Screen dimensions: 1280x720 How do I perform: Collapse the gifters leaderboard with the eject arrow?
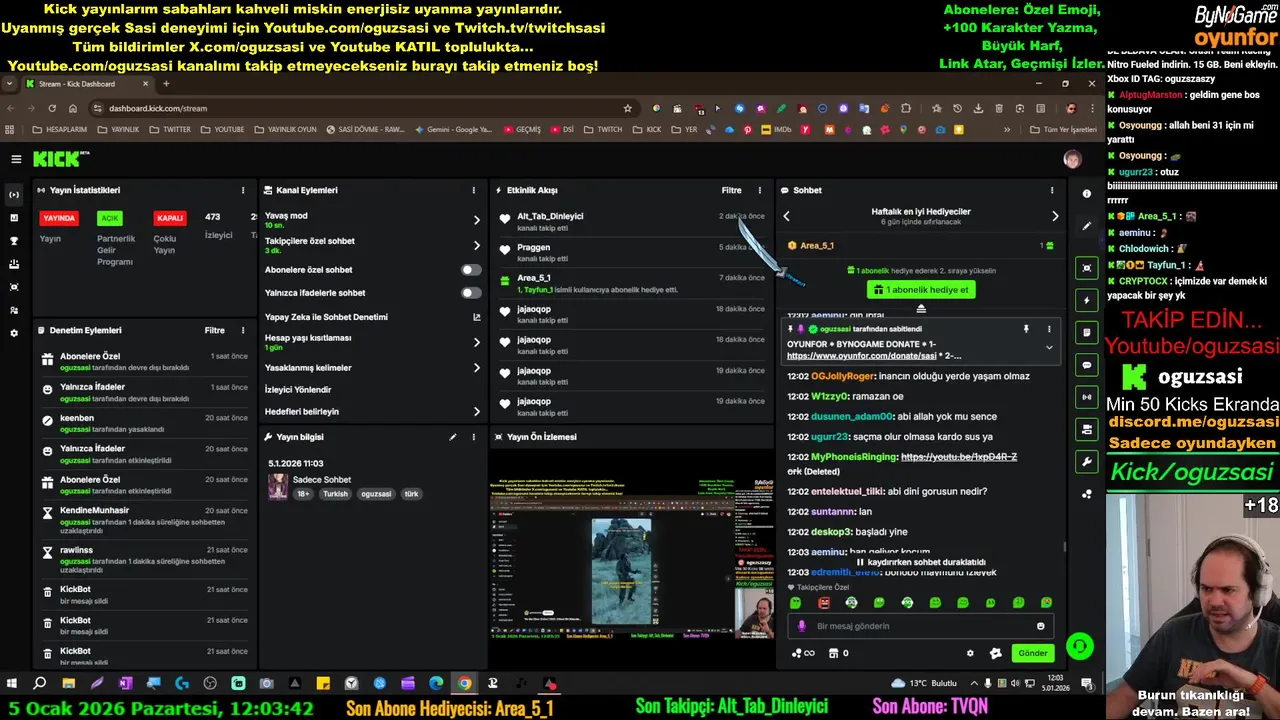click(921, 308)
